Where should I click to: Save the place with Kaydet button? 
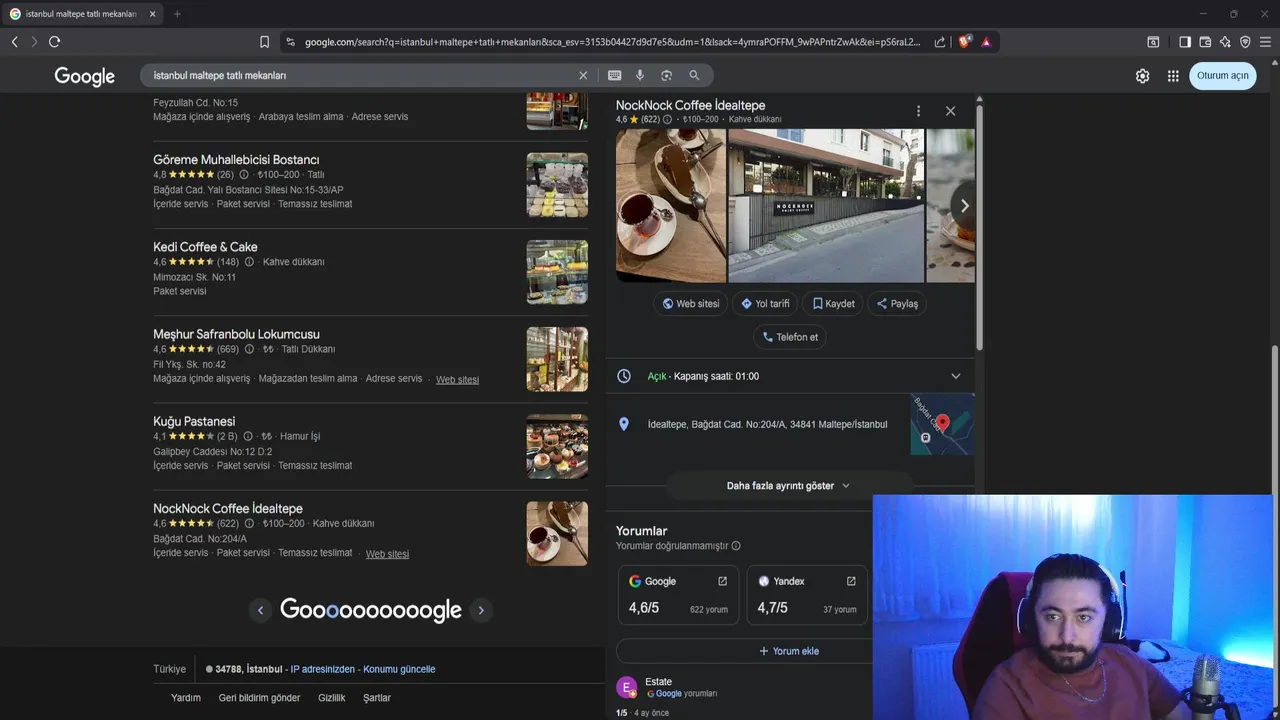pyautogui.click(x=833, y=304)
